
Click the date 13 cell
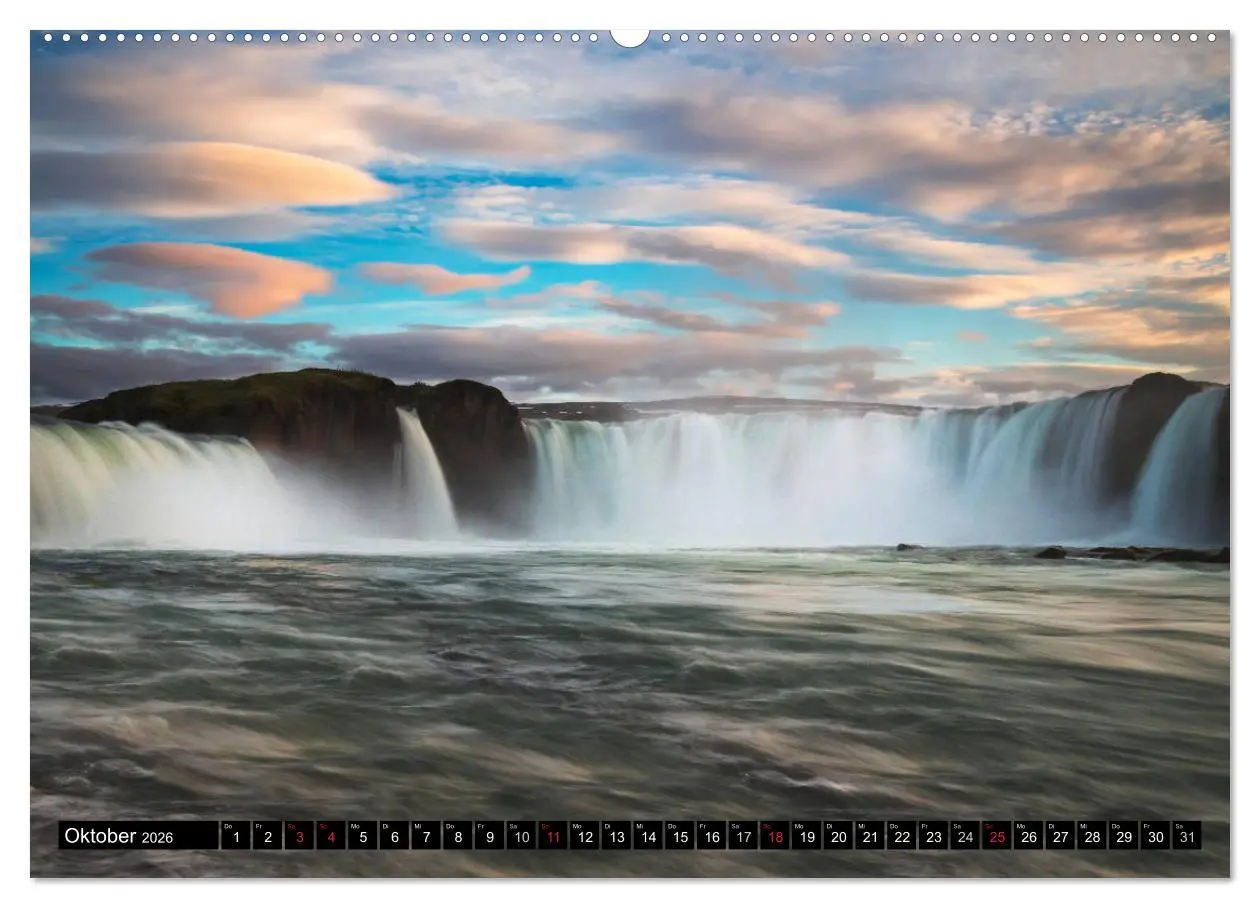tap(616, 836)
